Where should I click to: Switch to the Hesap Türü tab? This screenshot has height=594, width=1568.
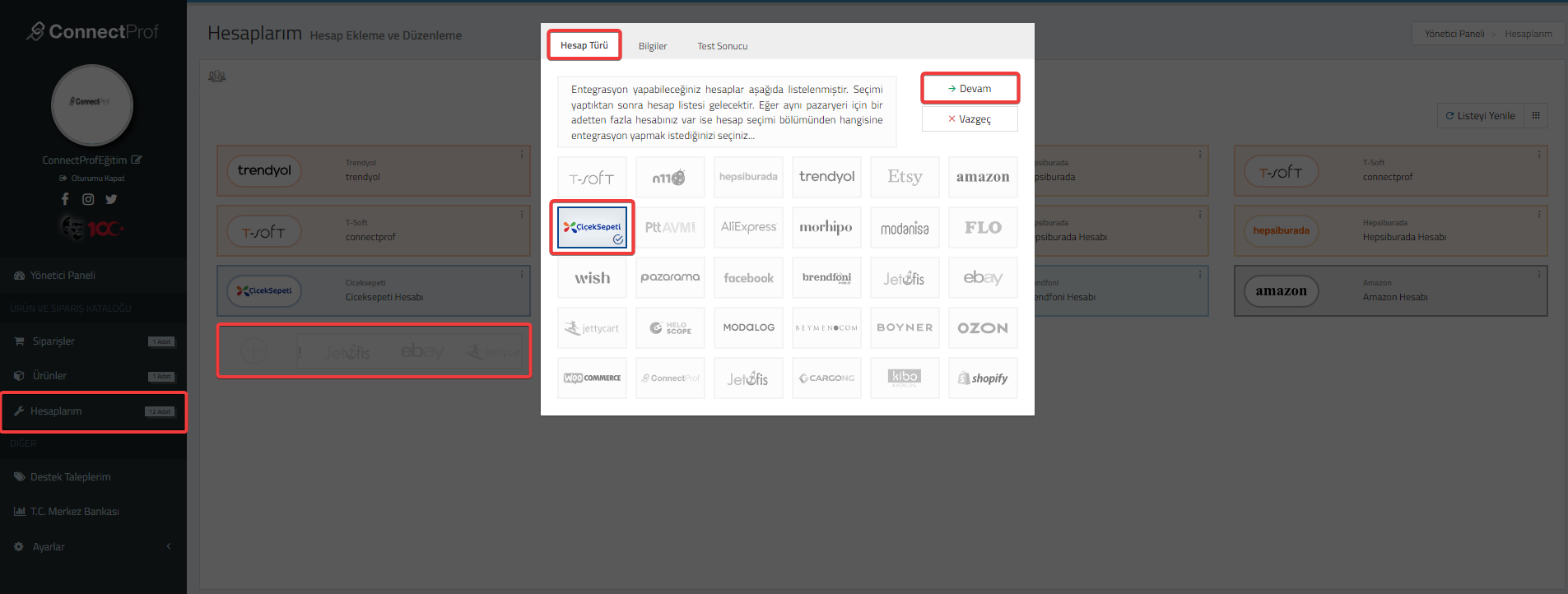(x=584, y=45)
